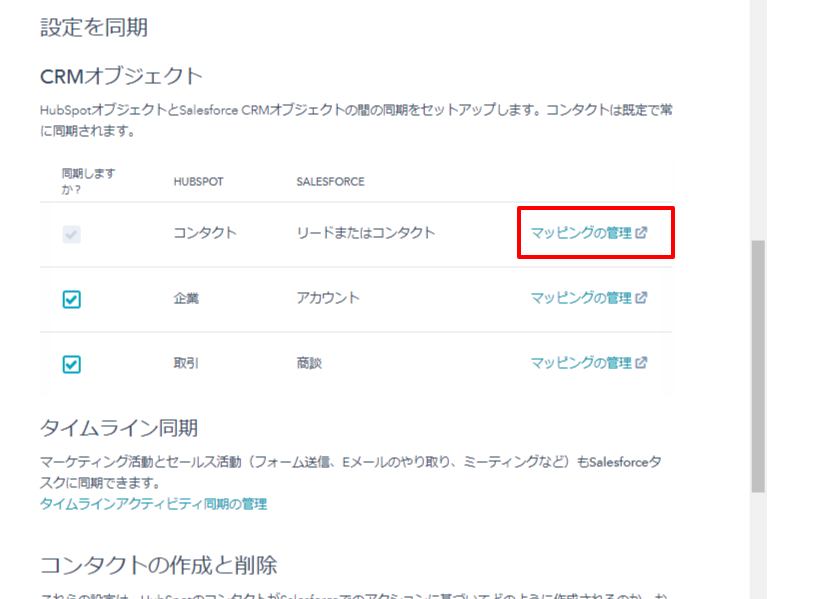
Task: Click the CRMオブジェクト section heading
Action: 121,76
